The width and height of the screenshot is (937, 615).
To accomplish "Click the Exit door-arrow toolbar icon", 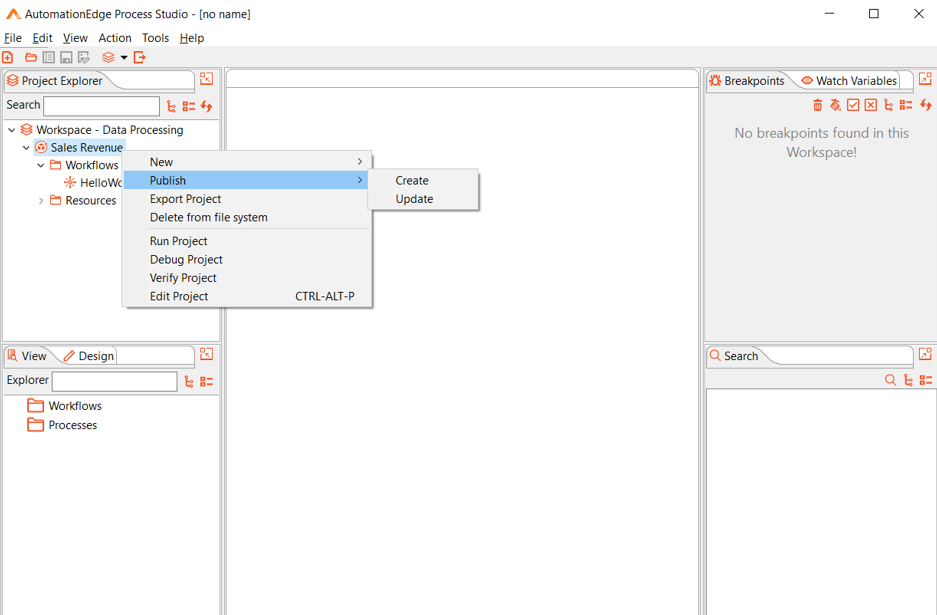I will (140, 57).
